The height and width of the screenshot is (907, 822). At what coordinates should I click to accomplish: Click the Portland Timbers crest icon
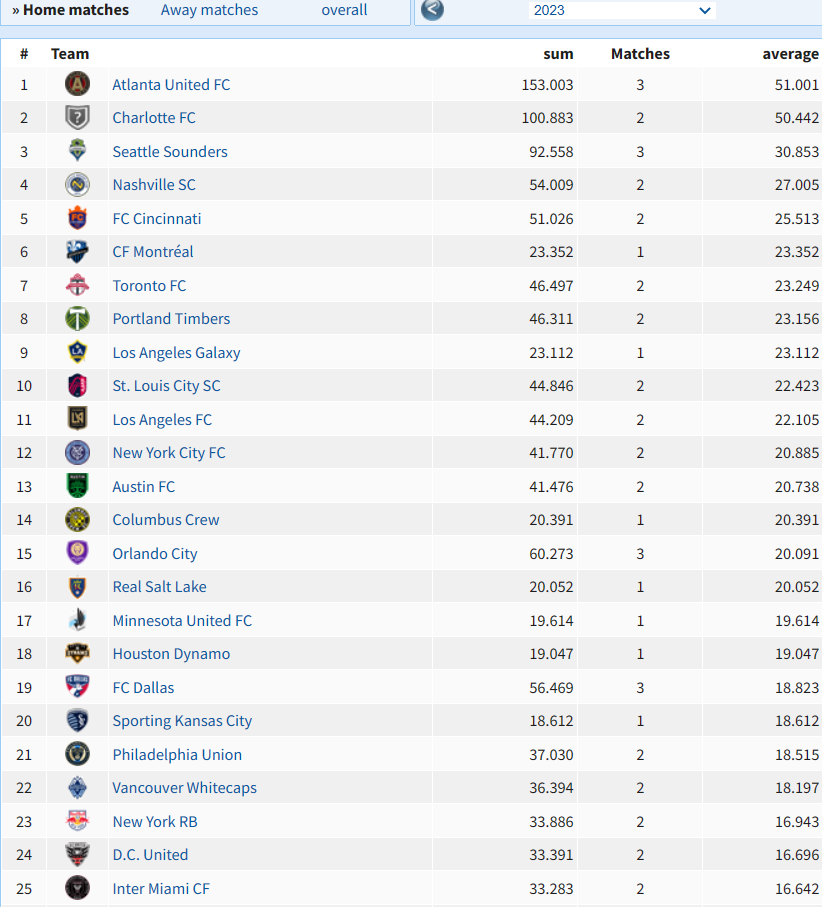coord(77,319)
